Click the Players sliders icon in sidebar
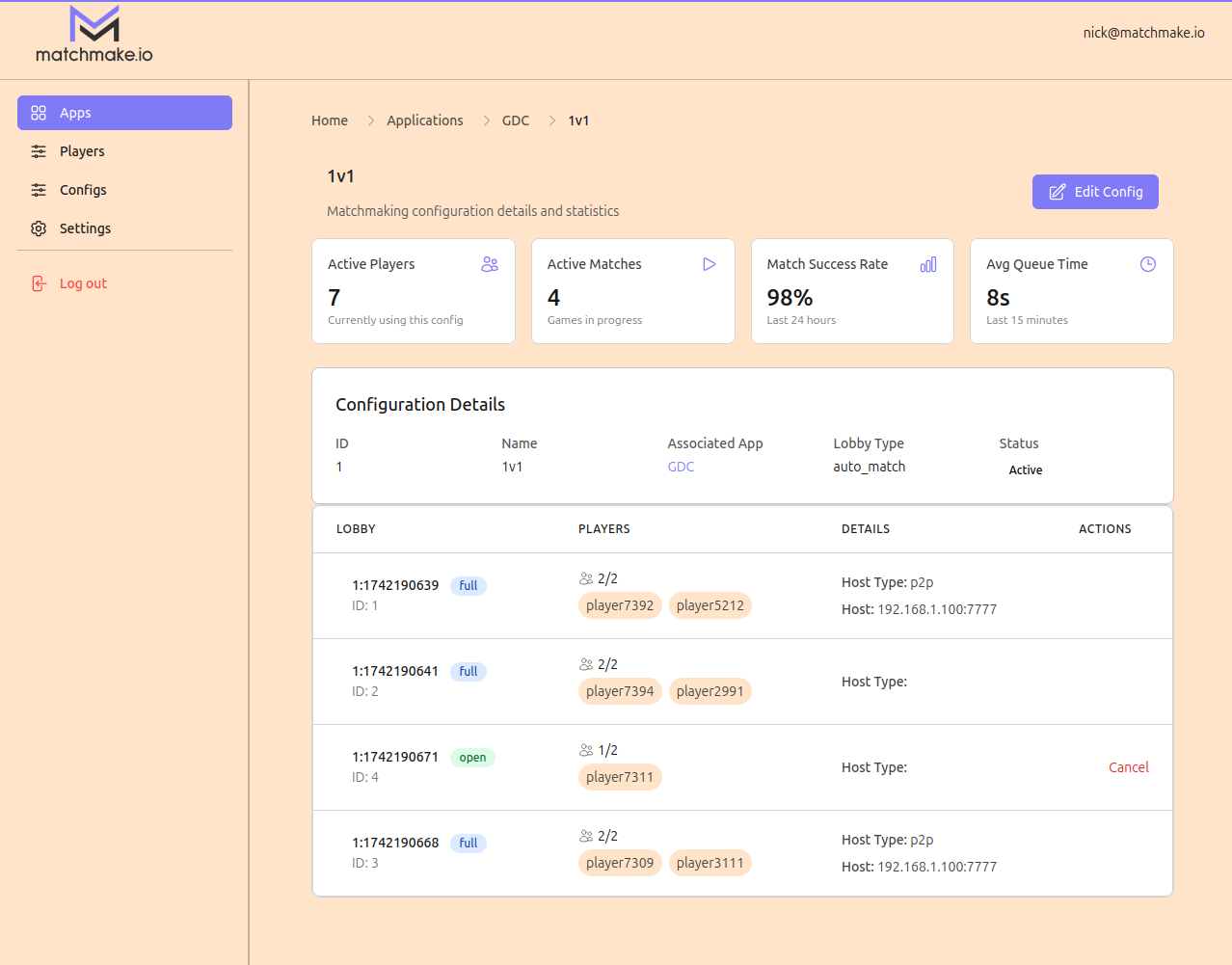This screenshot has height=965, width=1232. pos(39,151)
